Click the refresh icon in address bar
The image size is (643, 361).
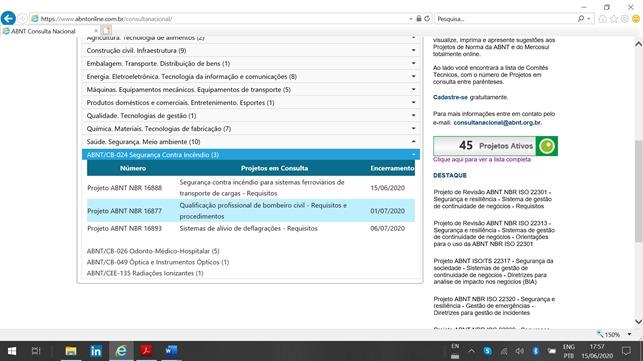click(427, 18)
